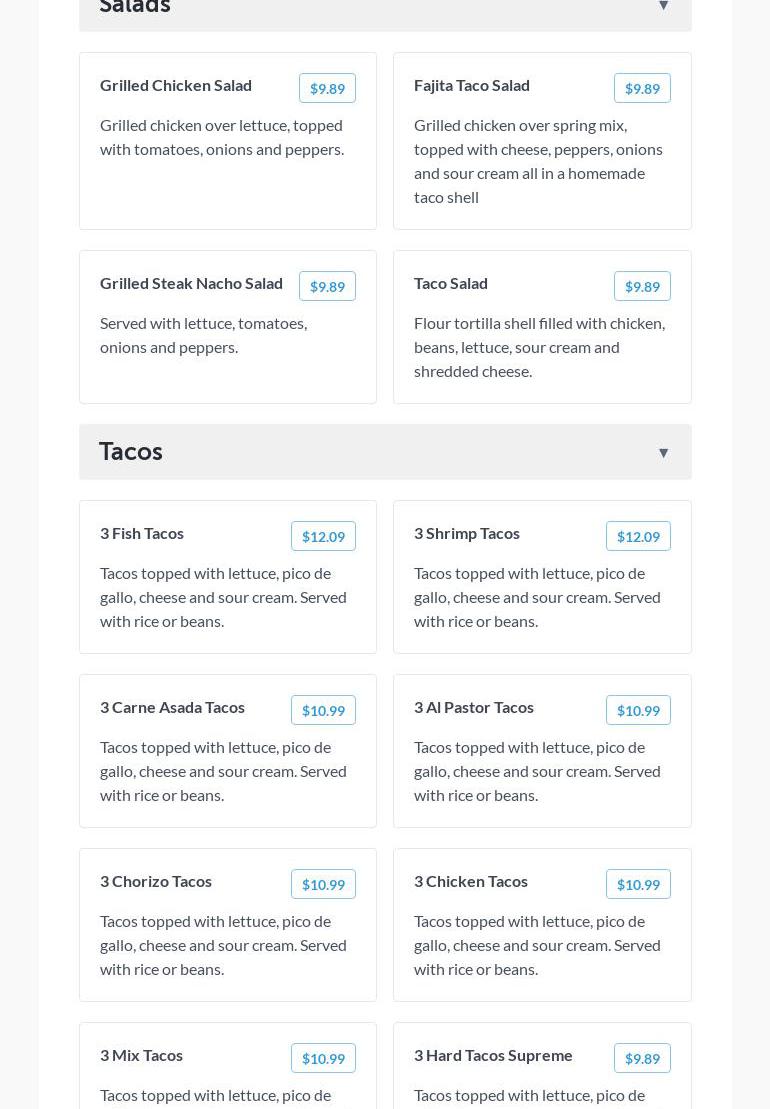Click Grilled Chicken Salad $9.89 price
Screen dimensions: 770x1109
click(327, 89)
